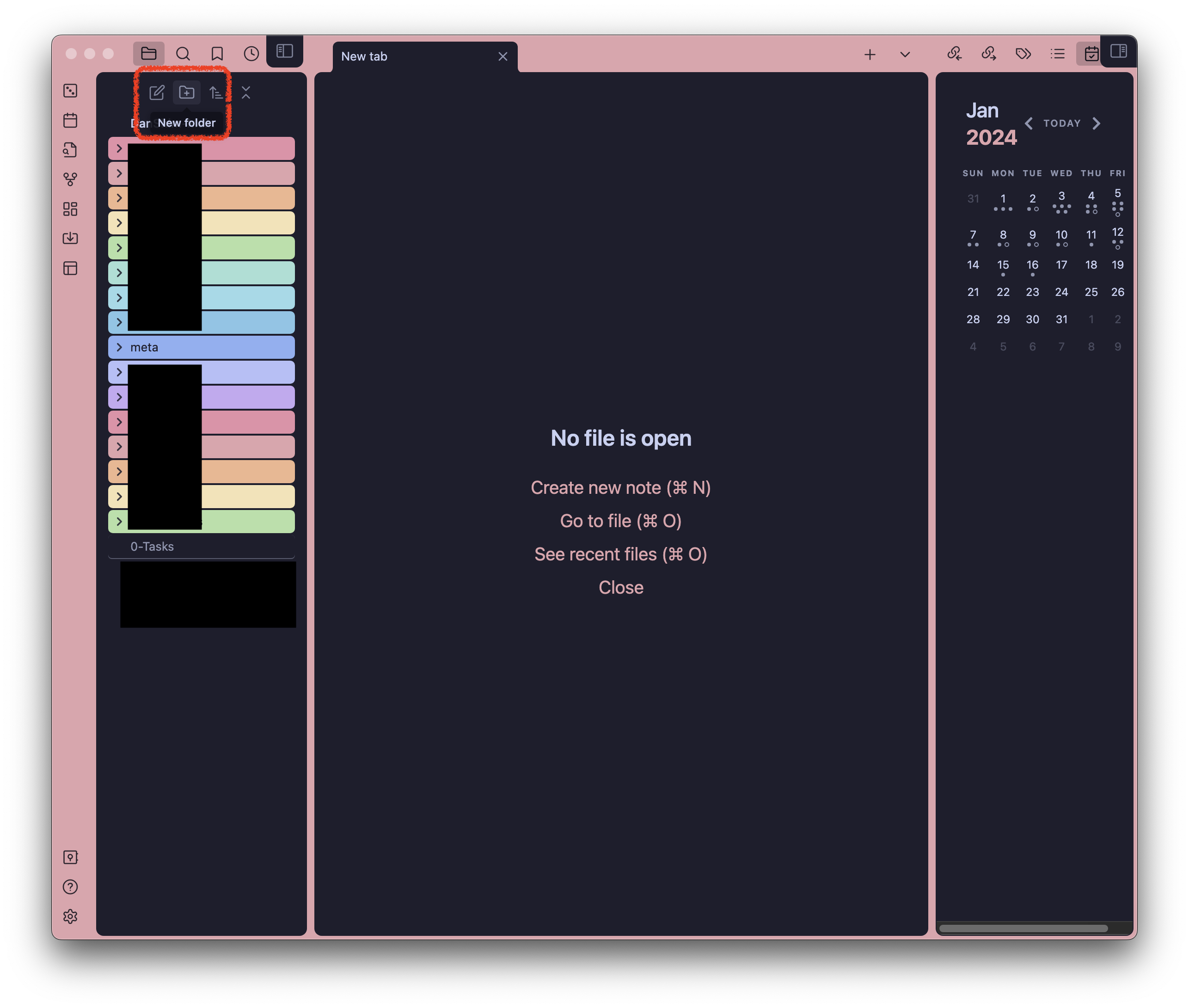Click the New note pencil icon
Image resolution: width=1189 pixels, height=1008 pixels.
(x=157, y=92)
